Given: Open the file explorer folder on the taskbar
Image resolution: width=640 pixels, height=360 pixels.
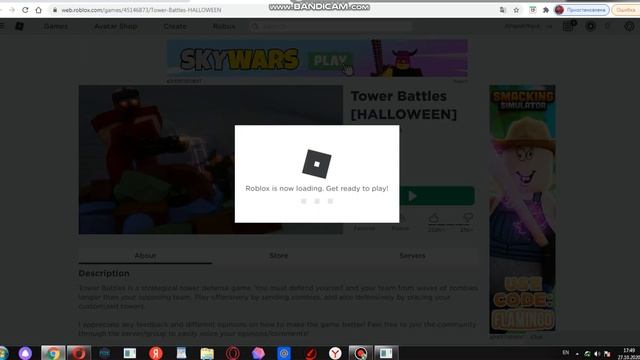Looking at the screenshot, I should coord(207,353).
